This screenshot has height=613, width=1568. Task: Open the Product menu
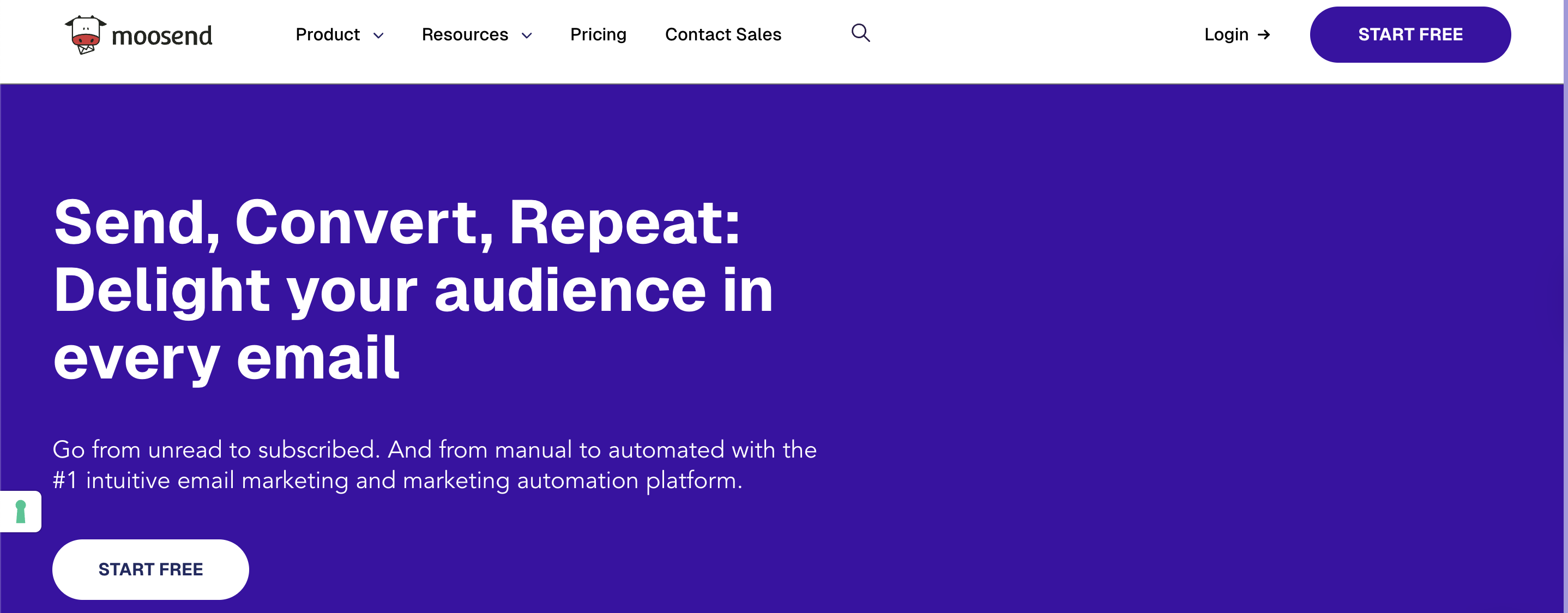point(328,35)
